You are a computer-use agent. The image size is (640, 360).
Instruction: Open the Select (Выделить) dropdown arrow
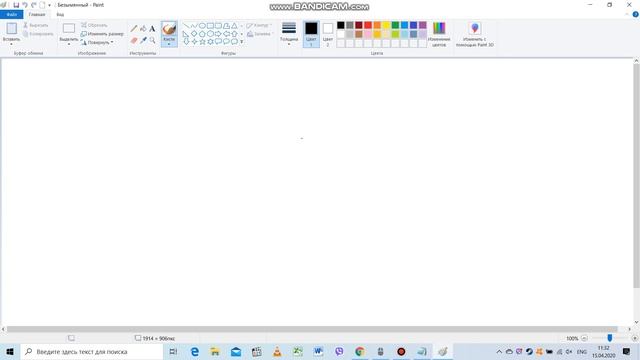pyautogui.click(x=69, y=44)
